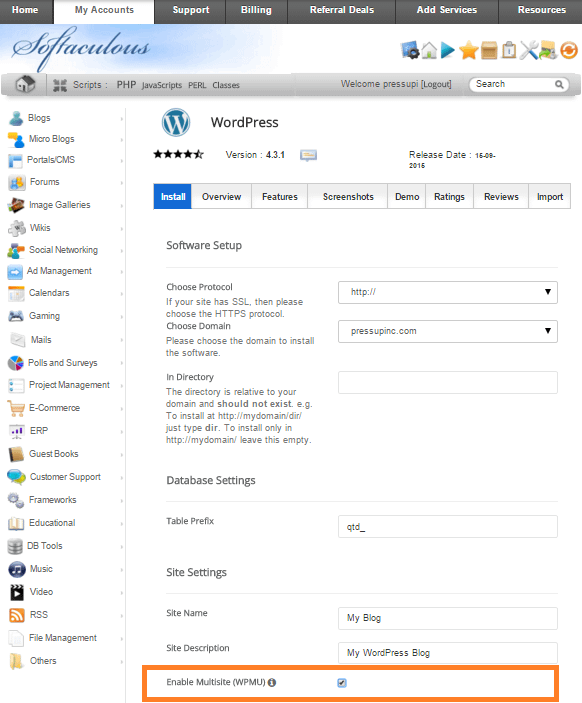
Task: Open the Customer Support category
Action: (65, 477)
